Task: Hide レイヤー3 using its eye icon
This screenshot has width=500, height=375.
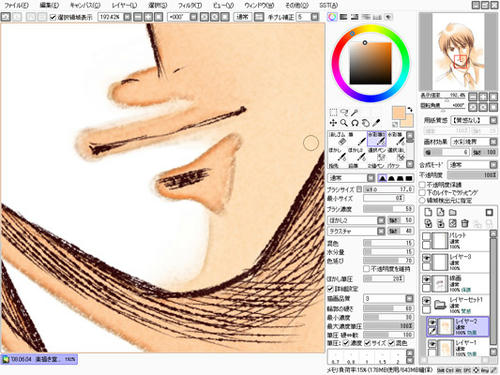Action: pyautogui.click(x=426, y=258)
